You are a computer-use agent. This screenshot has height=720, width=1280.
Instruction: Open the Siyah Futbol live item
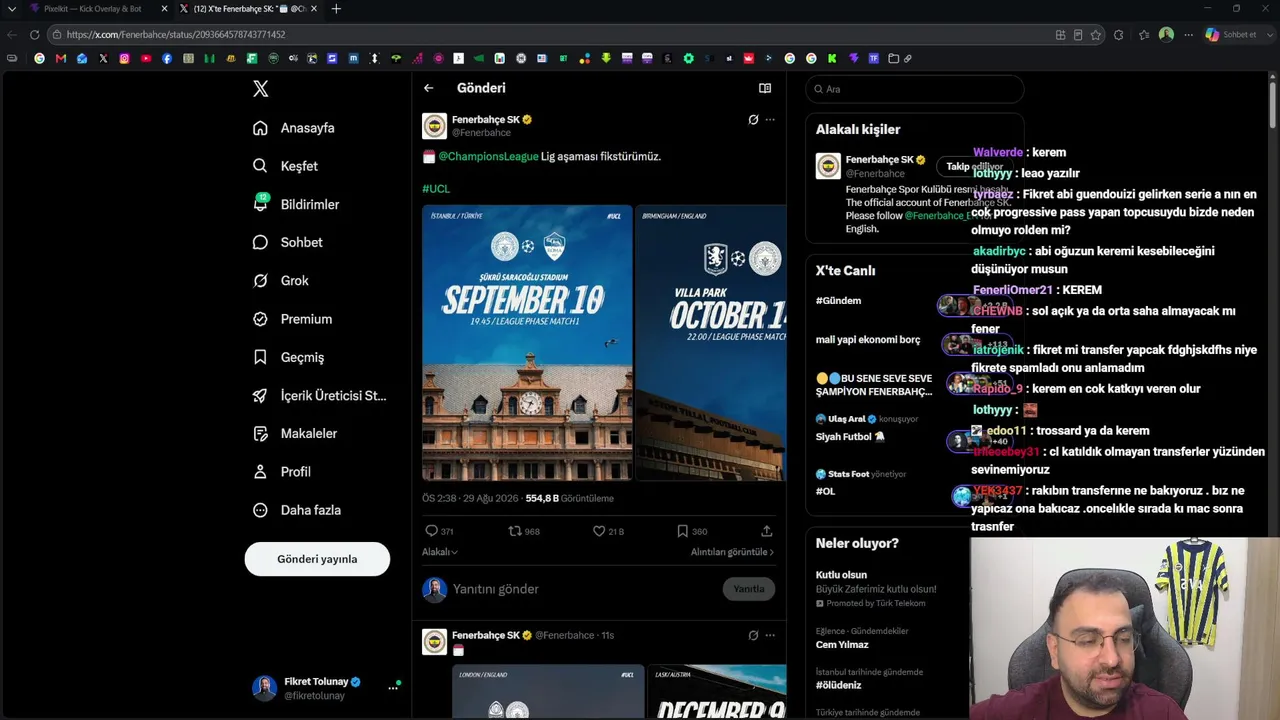click(x=850, y=437)
